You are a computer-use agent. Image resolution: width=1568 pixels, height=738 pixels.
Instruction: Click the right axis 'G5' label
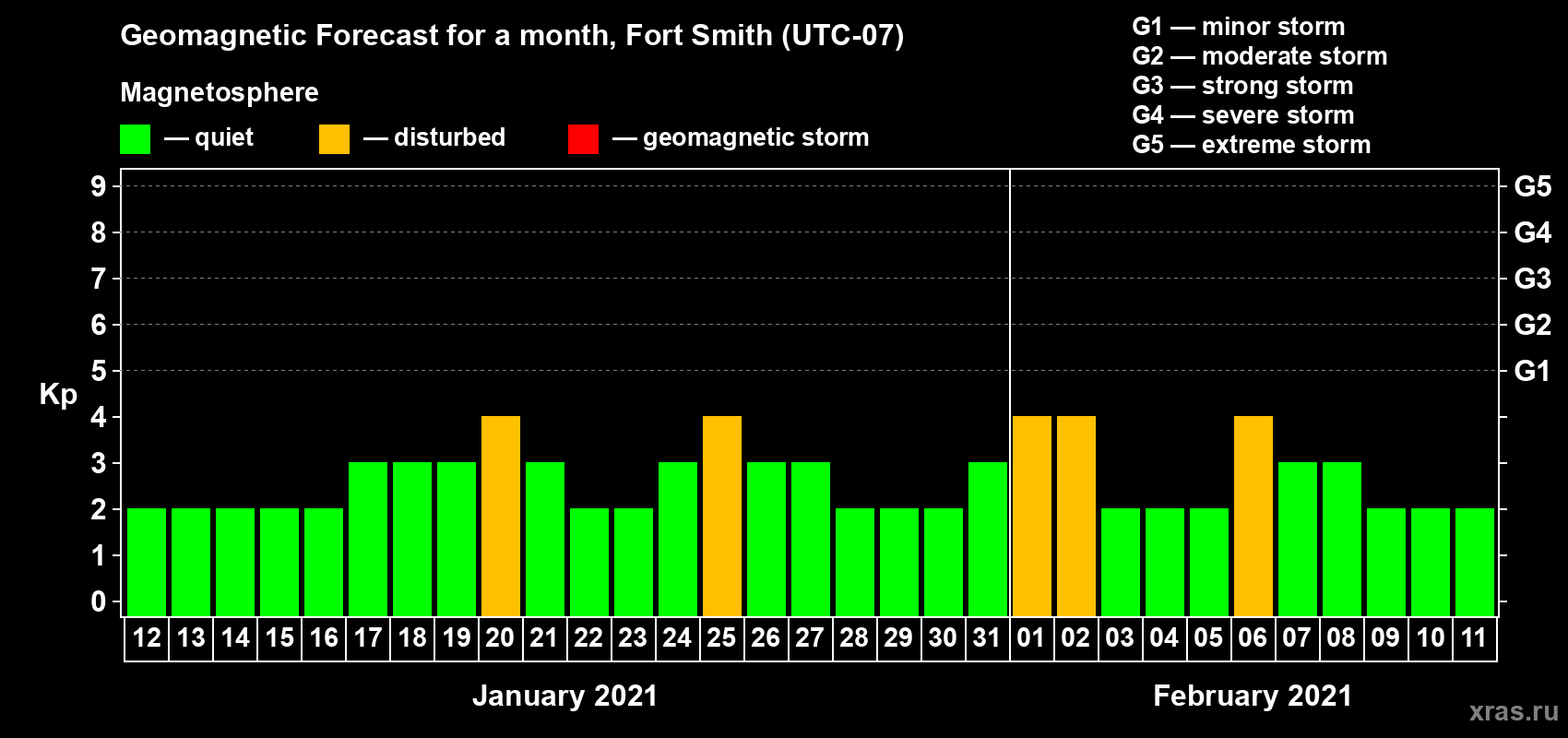[1533, 186]
